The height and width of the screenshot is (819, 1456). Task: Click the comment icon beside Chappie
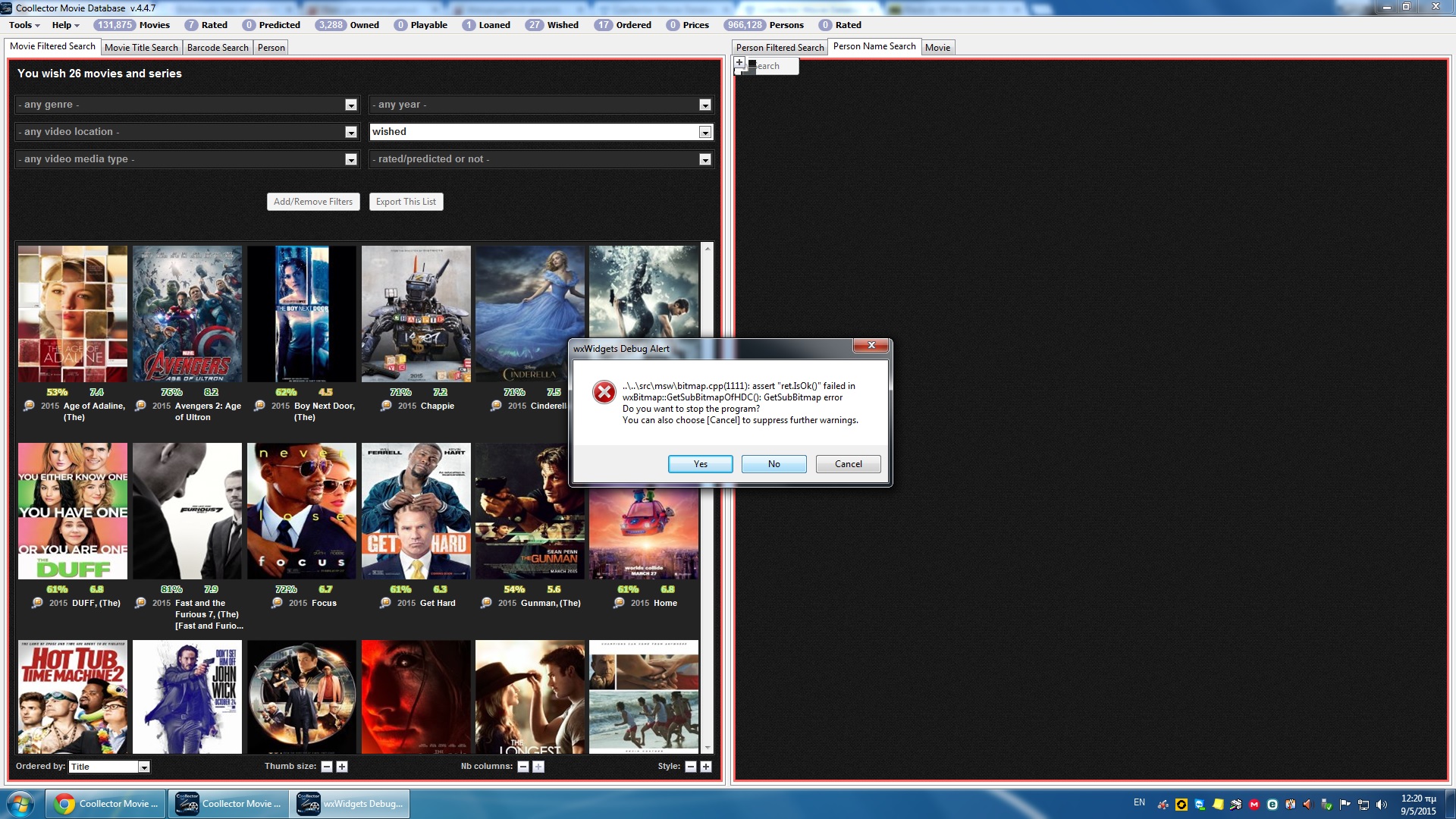pos(386,406)
